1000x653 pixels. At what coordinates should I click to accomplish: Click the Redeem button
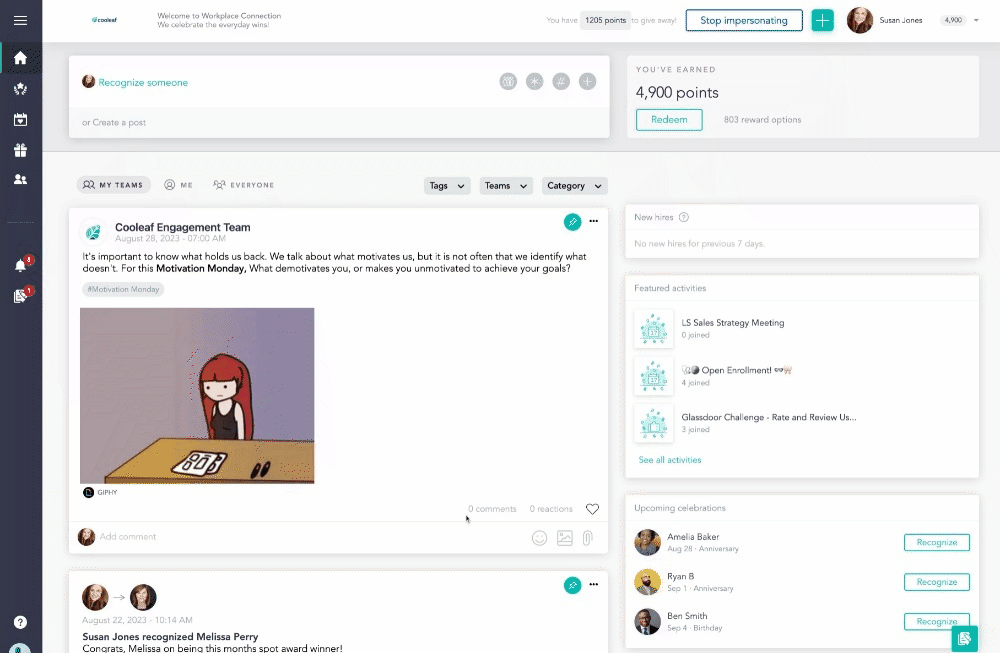point(669,120)
